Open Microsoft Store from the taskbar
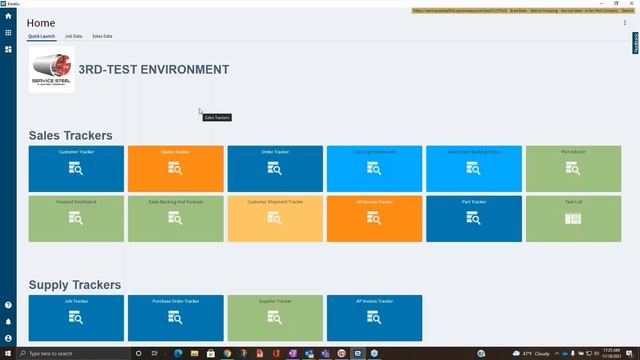 pos(211,353)
